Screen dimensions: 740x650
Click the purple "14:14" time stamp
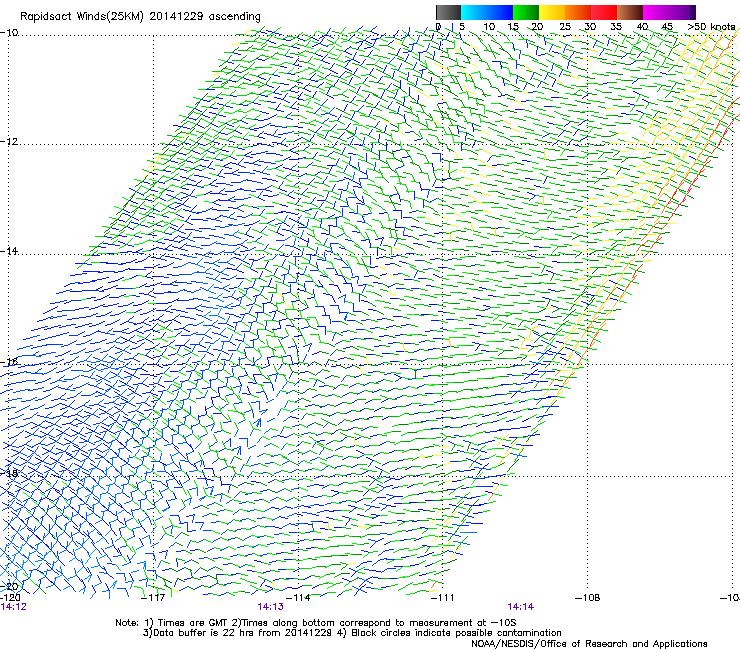point(521,607)
